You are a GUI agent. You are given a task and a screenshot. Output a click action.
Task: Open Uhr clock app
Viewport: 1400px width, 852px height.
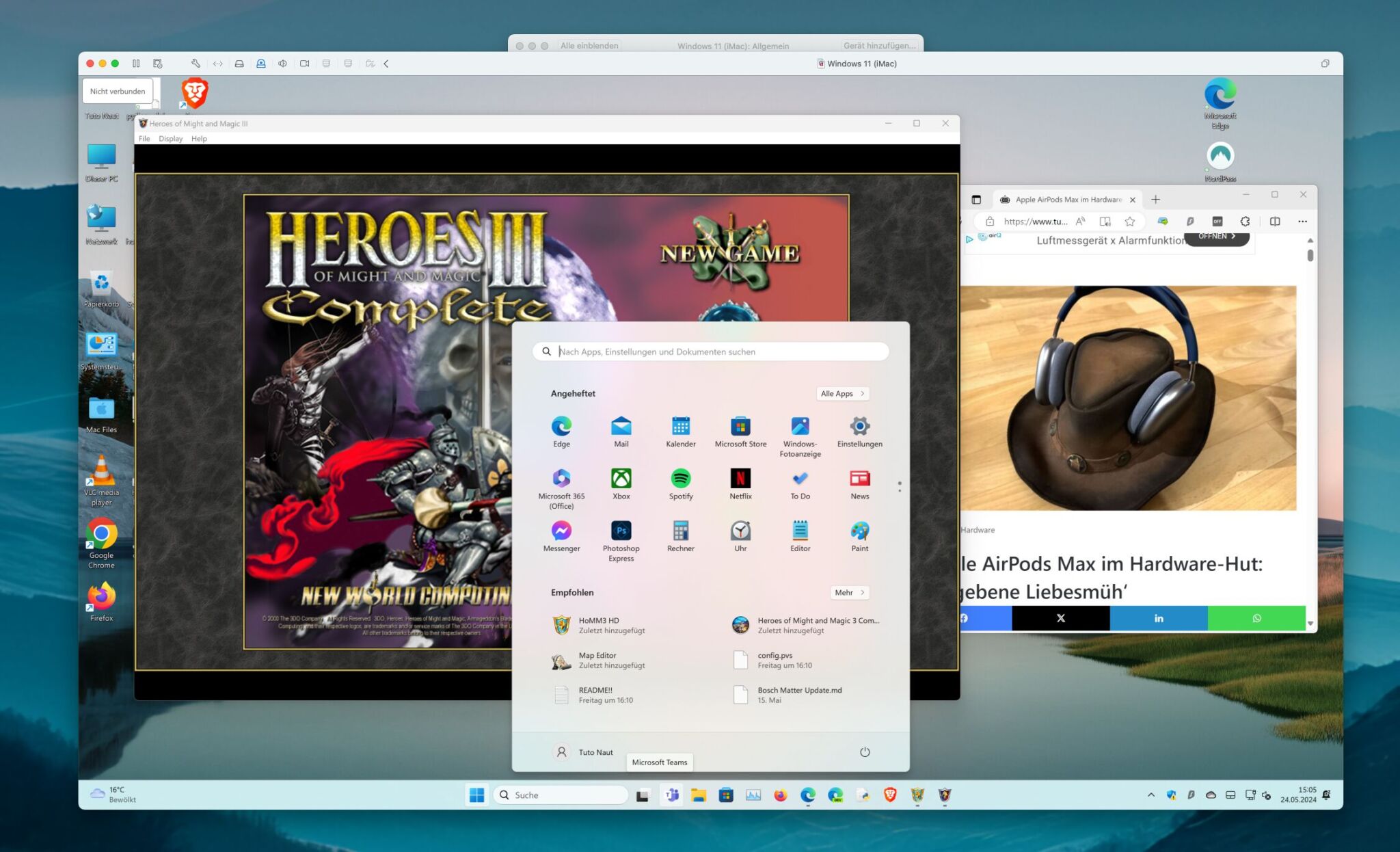point(740,537)
